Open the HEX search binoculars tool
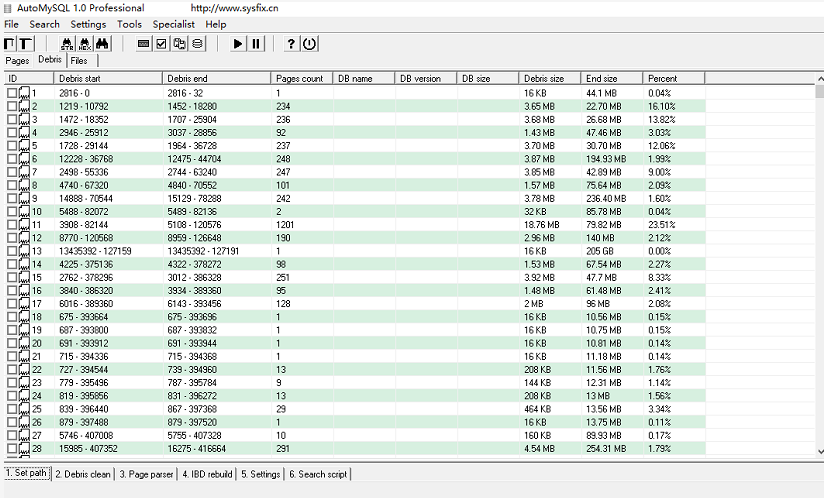 click(x=85, y=44)
